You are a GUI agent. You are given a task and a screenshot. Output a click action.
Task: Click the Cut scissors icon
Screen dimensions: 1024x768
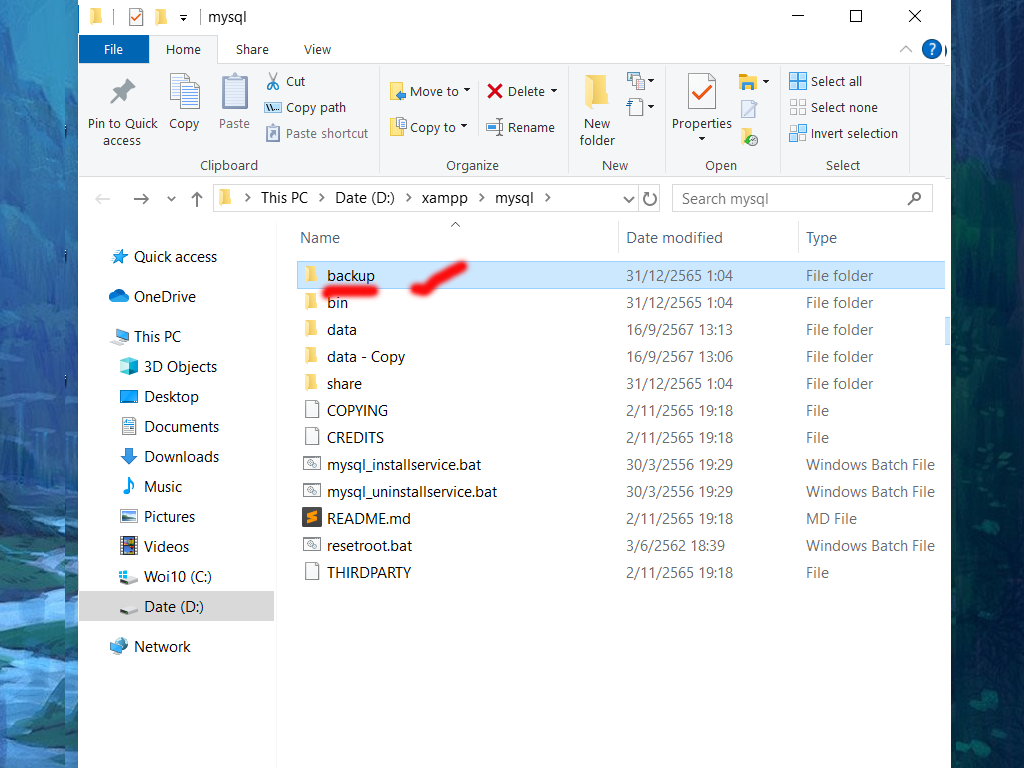click(x=273, y=81)
